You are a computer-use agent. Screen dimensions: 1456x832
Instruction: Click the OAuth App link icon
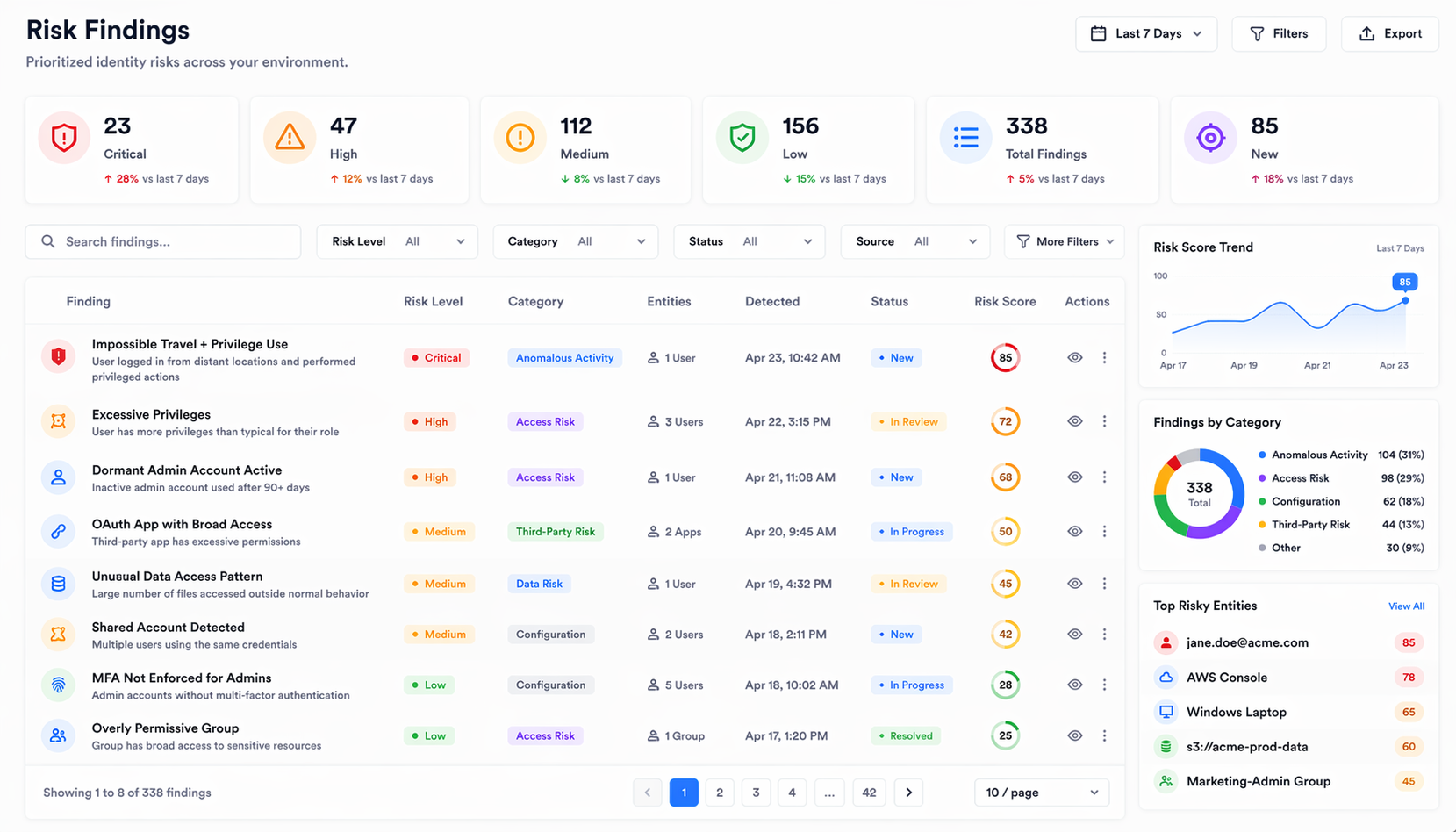pyautogui.click(x=58, y=532)
